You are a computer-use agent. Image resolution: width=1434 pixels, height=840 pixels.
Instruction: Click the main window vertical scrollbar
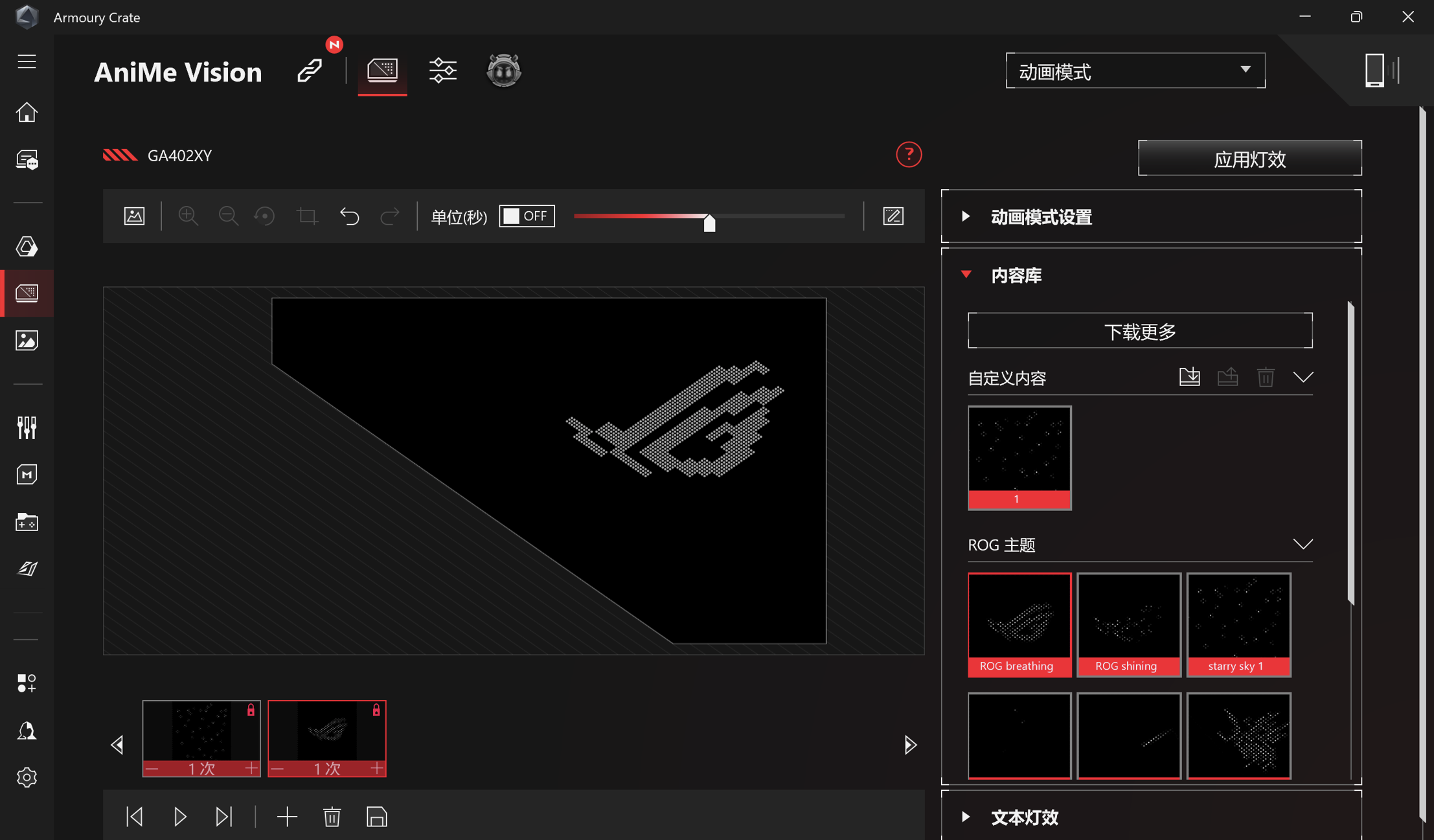tap(1422, 464)
